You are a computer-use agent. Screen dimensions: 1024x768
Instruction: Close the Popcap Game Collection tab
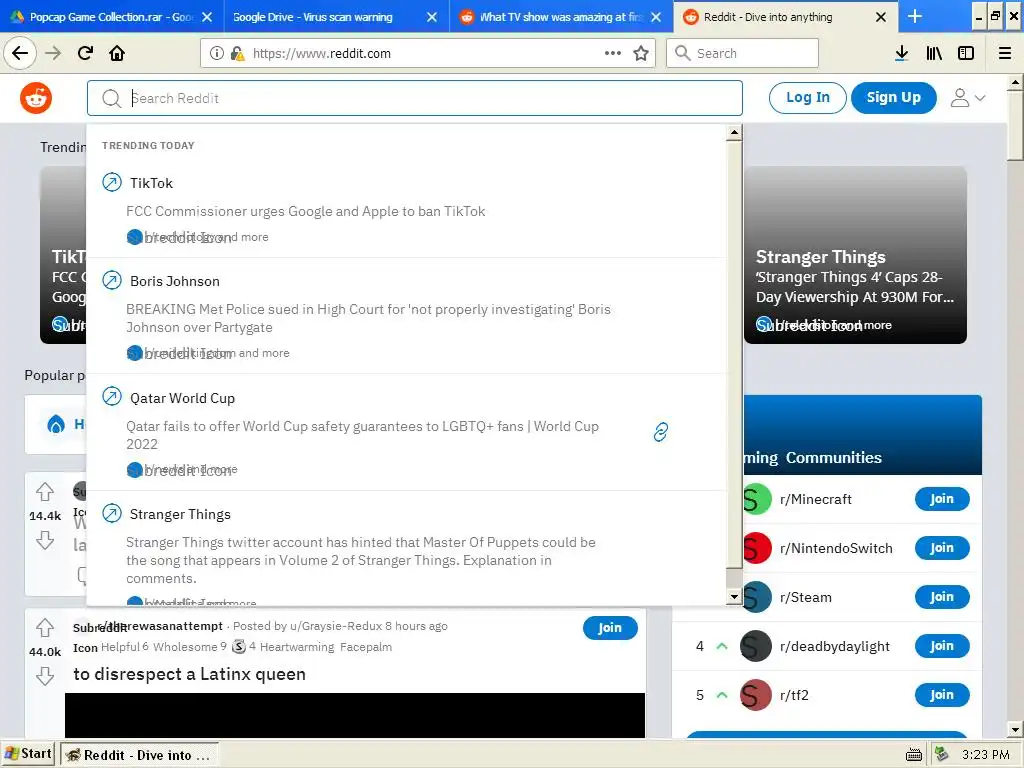(207, 17)
